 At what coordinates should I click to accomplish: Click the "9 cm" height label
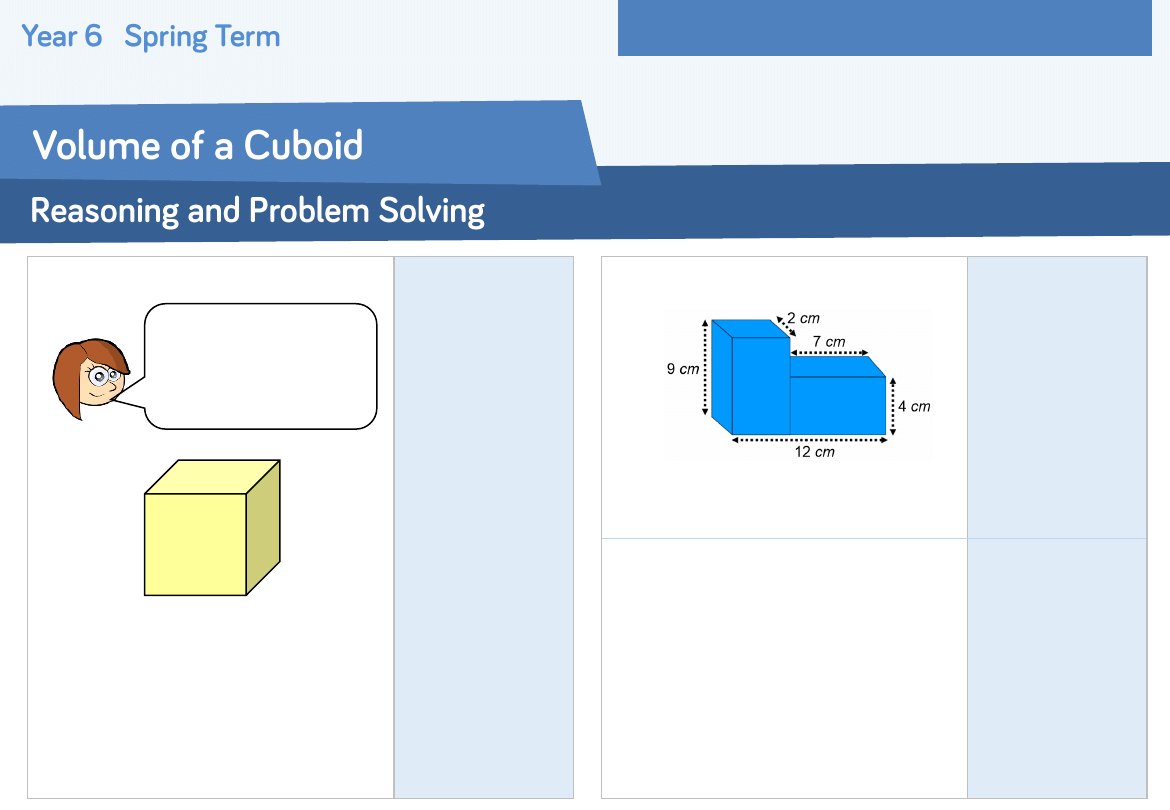683,369
